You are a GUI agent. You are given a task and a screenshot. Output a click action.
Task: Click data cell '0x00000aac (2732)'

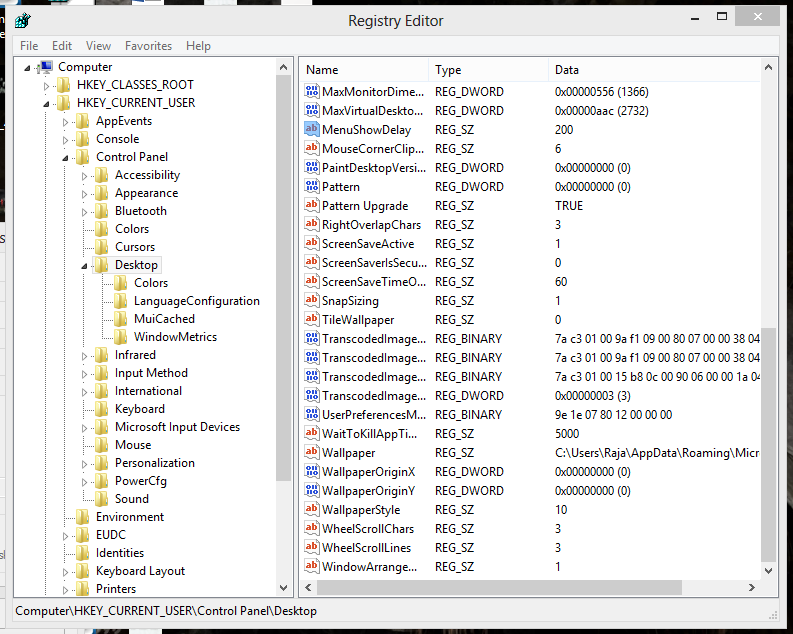click(601, 111)
